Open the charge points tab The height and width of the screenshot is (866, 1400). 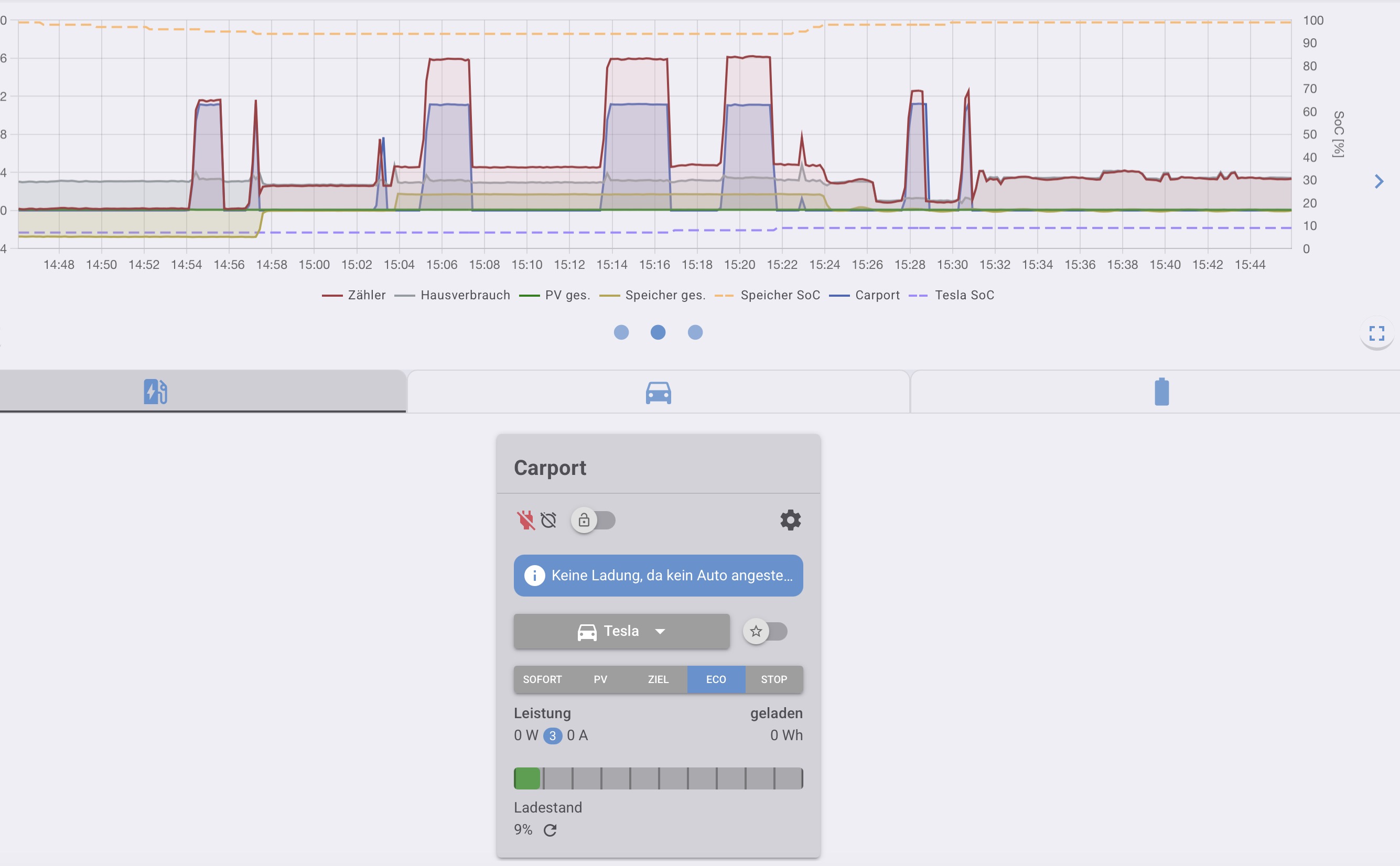pyautogui.click(x=155, y=392)
